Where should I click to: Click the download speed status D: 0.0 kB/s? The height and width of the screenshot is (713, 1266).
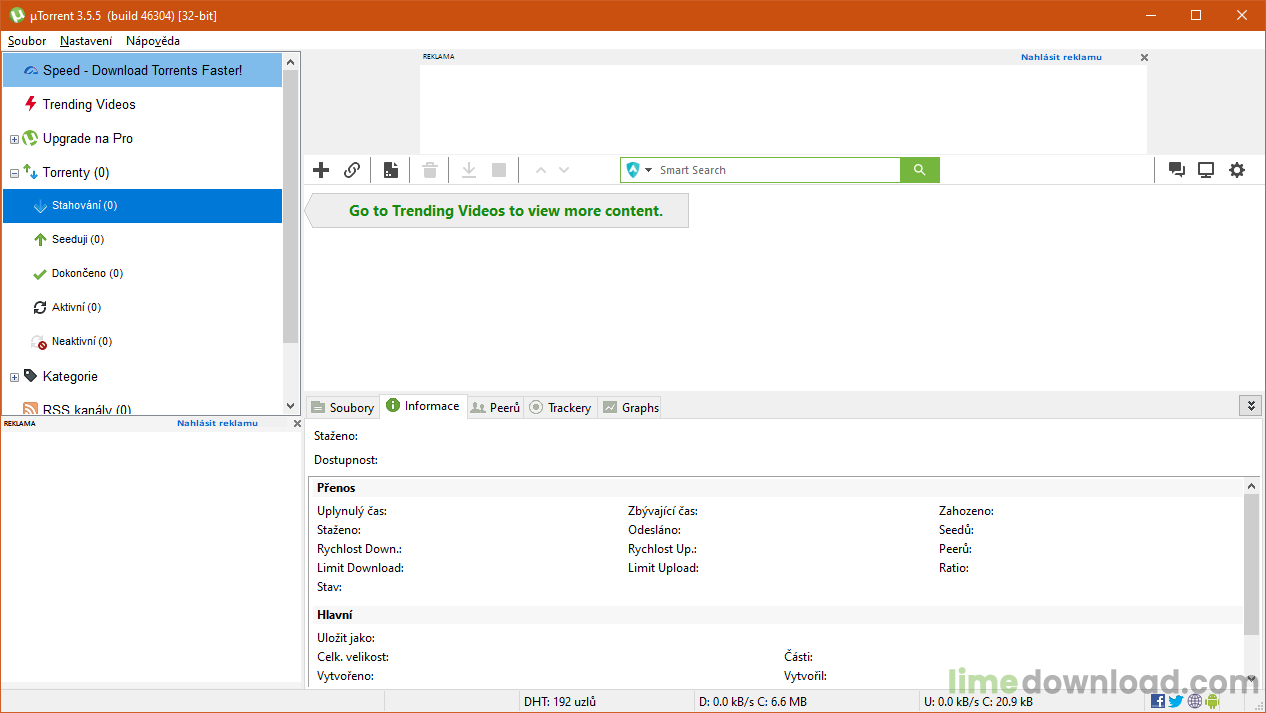click(x=753, y=702)
